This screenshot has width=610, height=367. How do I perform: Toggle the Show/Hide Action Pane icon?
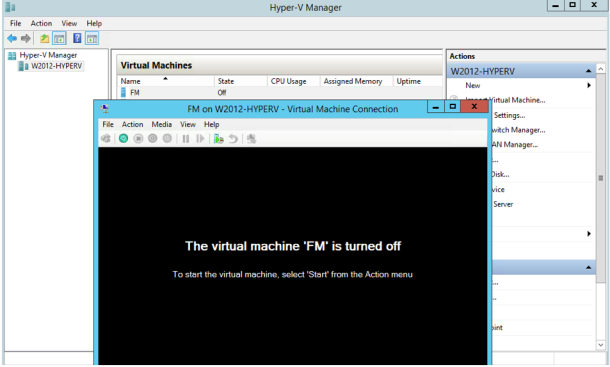click(92, 38)
